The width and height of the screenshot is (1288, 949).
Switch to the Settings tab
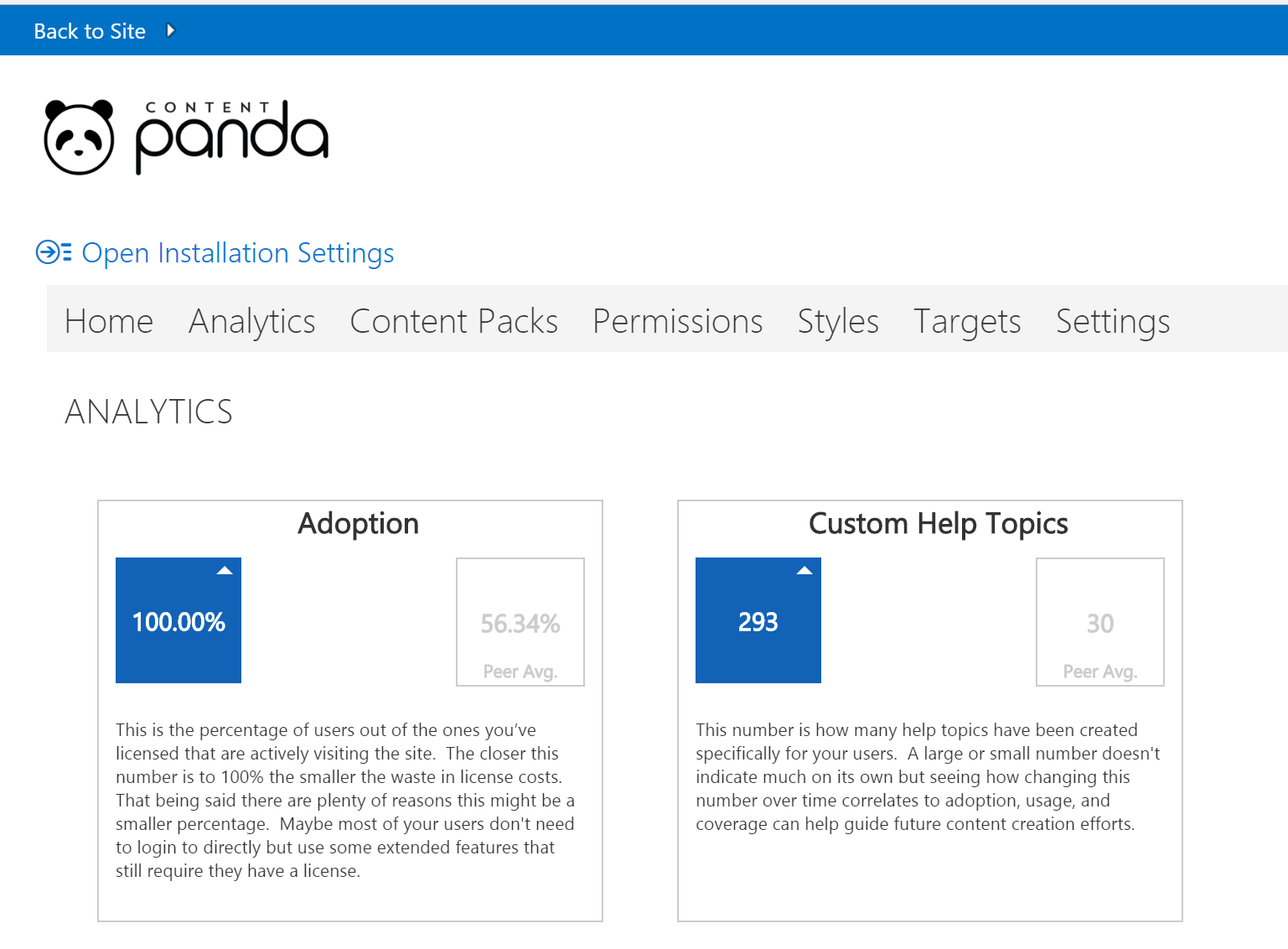click(x=1112, y=321)
